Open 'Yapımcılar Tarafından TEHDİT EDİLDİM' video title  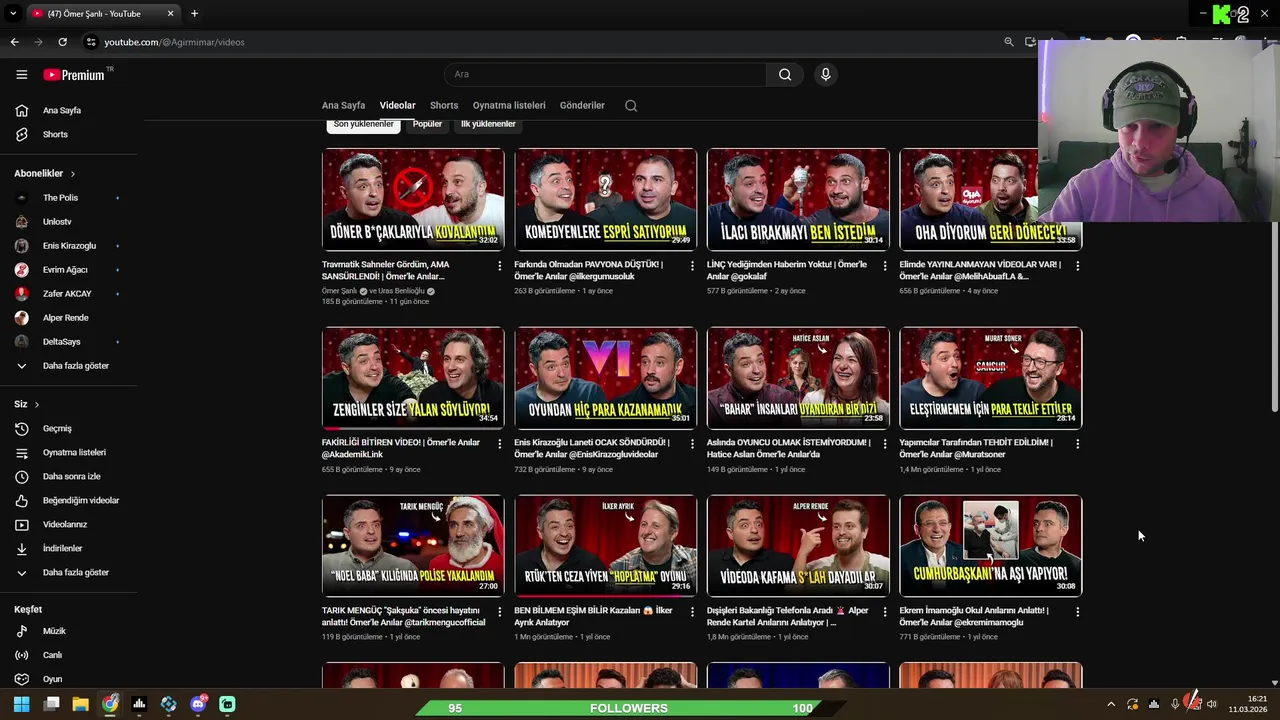click(976, 448)
